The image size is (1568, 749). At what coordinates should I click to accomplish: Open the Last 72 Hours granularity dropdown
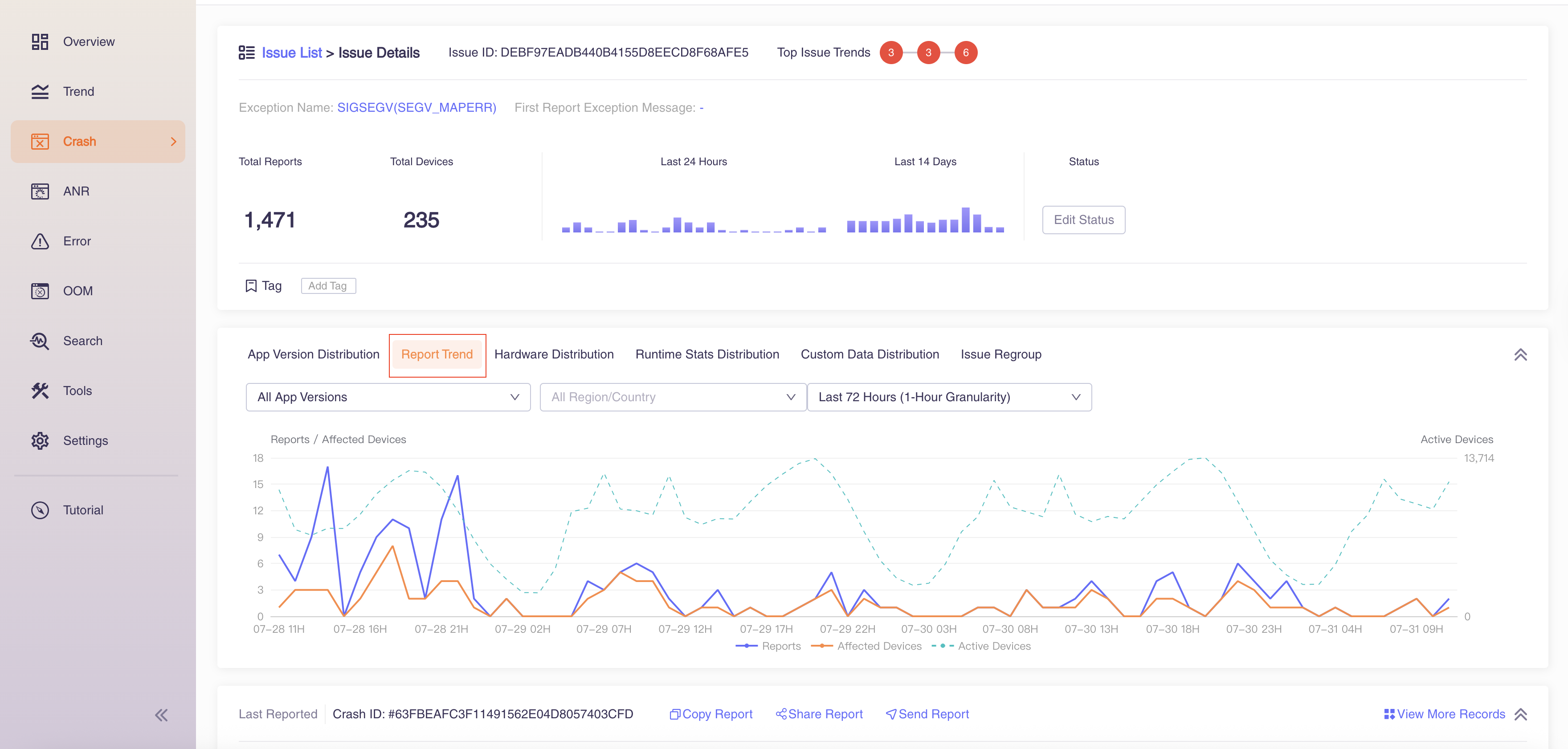(949, 397)
